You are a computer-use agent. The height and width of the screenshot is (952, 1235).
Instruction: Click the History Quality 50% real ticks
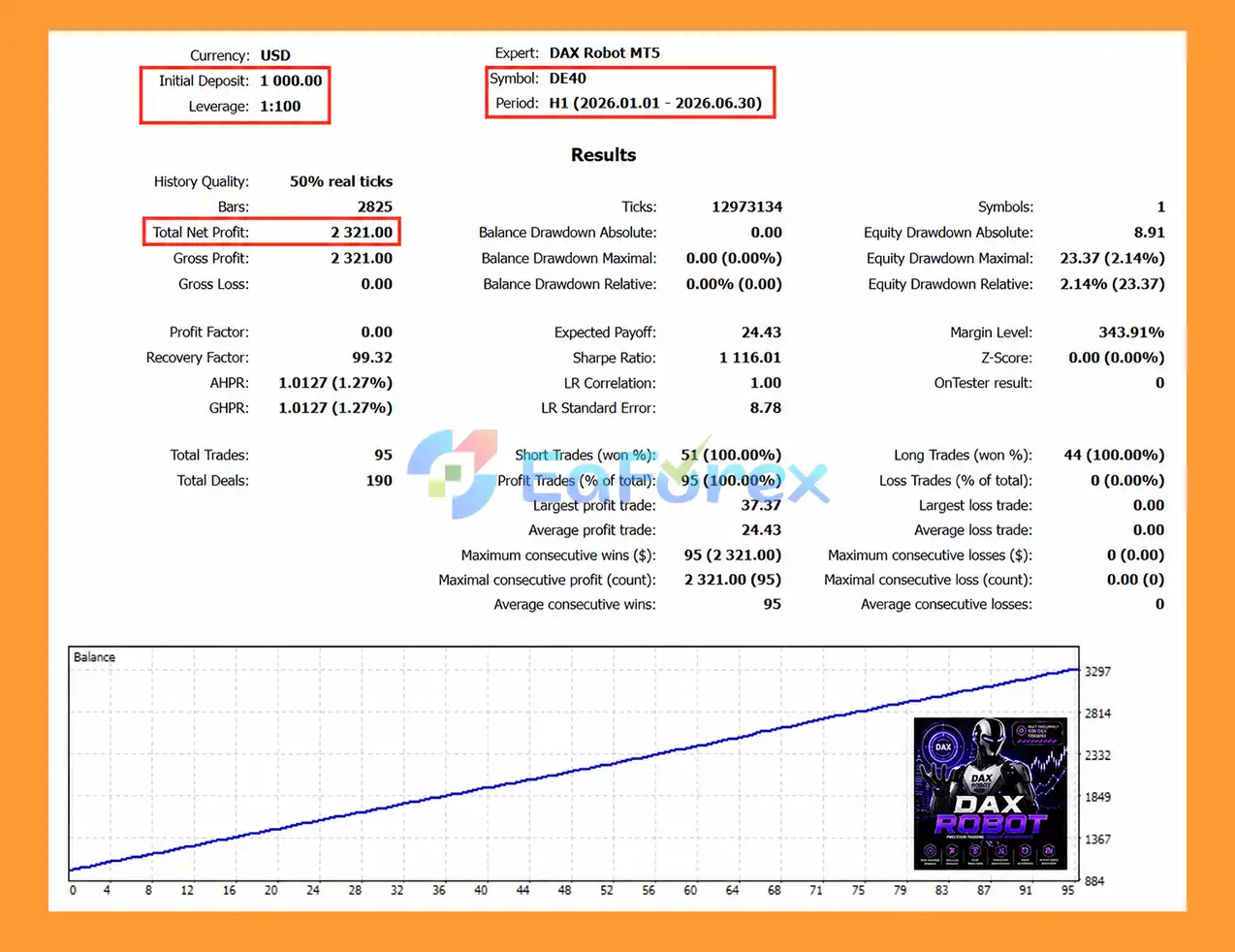341,182
